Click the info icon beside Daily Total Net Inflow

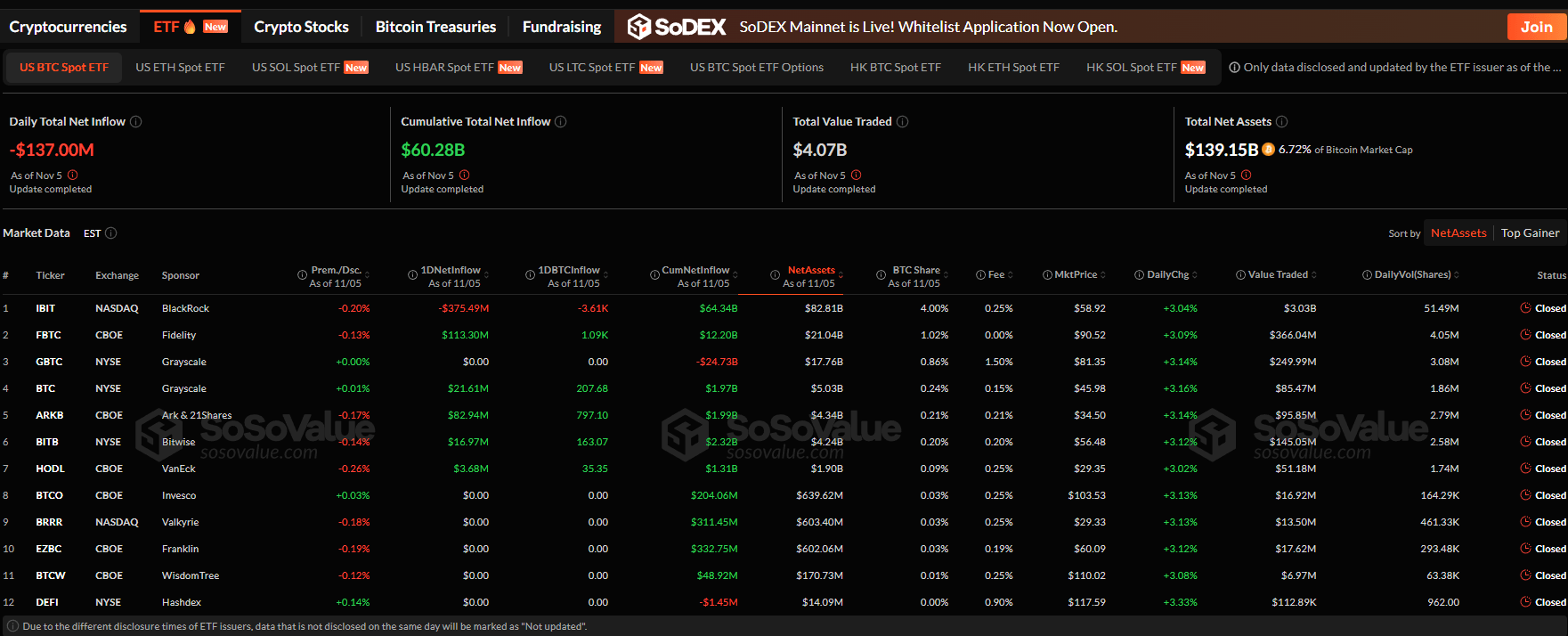coord(136,122)
